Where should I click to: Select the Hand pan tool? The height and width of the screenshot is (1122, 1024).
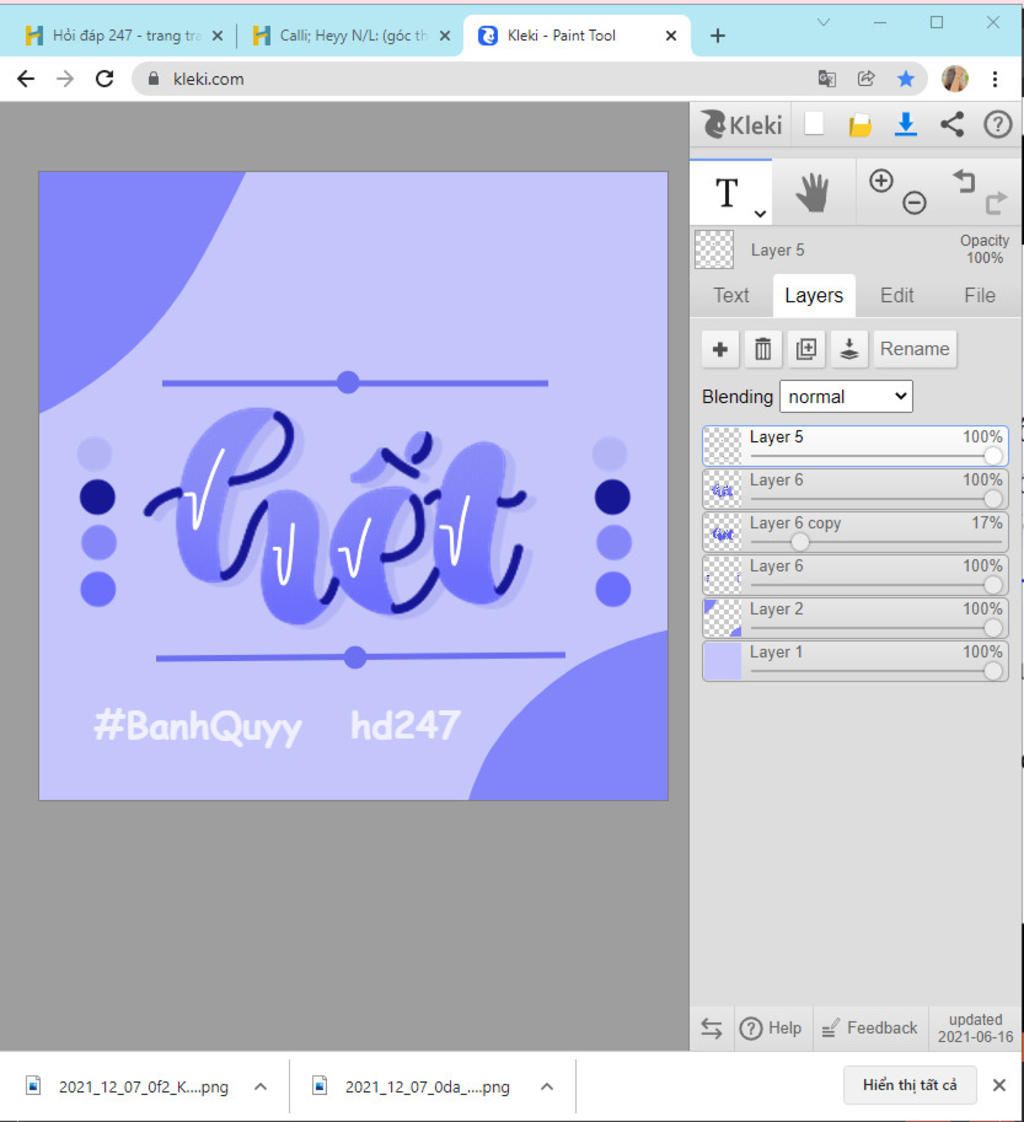point(813,192)
